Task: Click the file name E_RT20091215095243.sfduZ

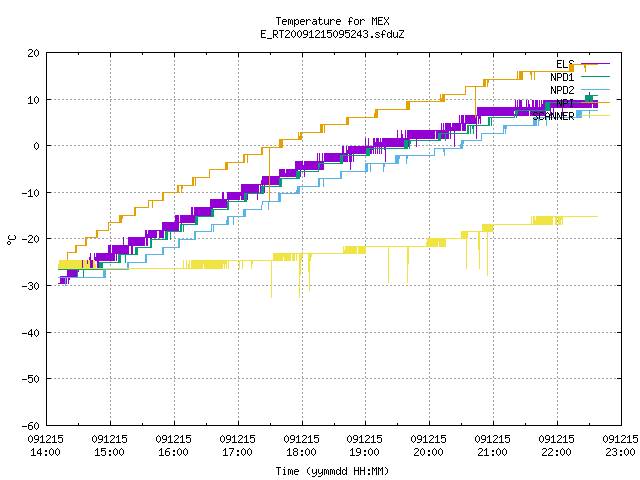Action: [x=332, y=34]
